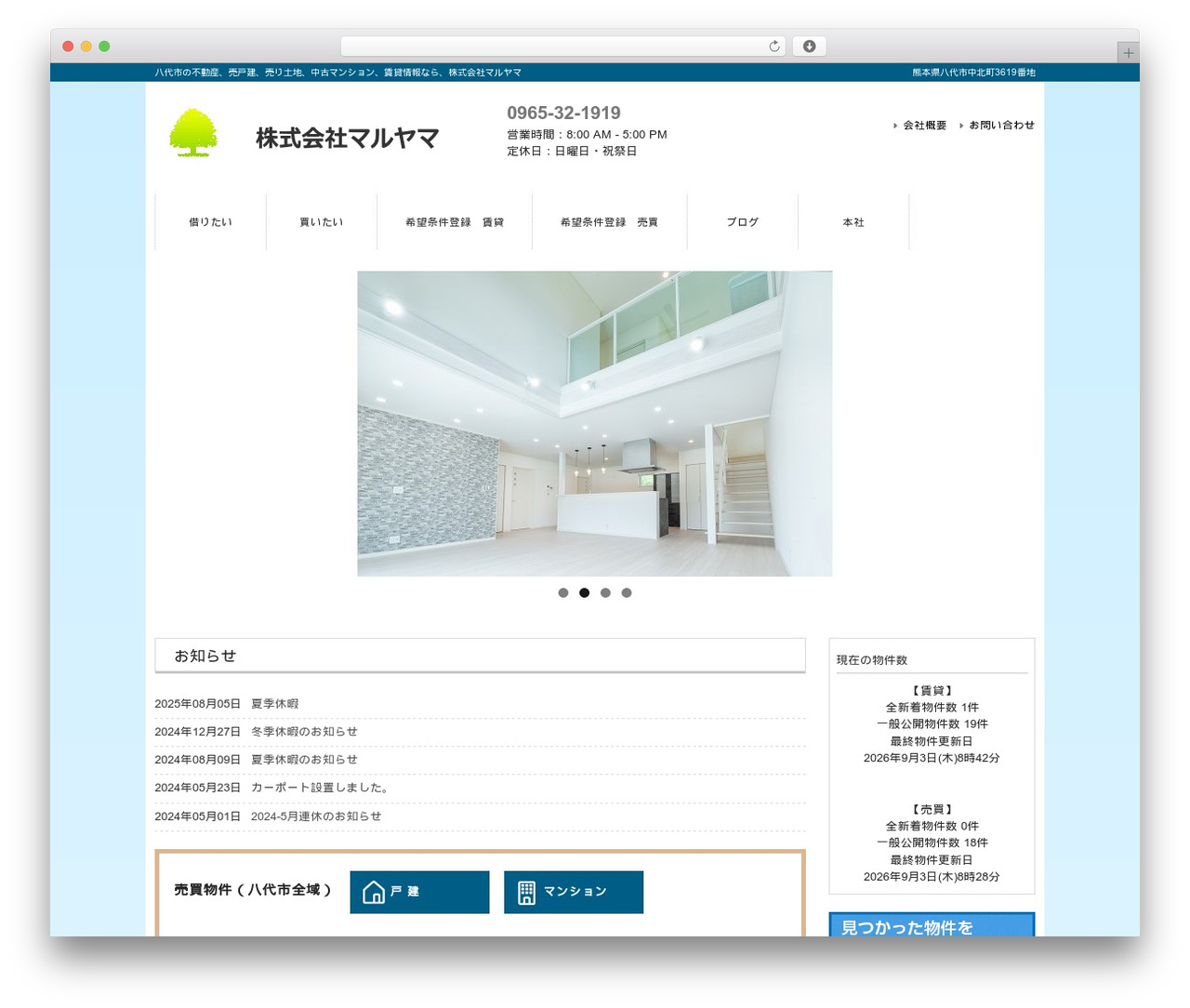Open the 冬季休暇のお知らせ notice
Screen dimensions: 1190x1008
pos(304,732)
